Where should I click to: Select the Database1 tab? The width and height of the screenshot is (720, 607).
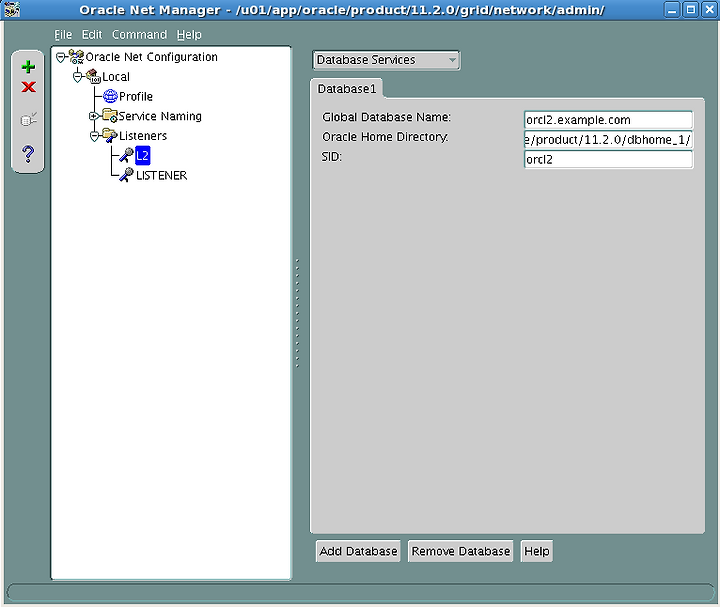click(347, 89)
